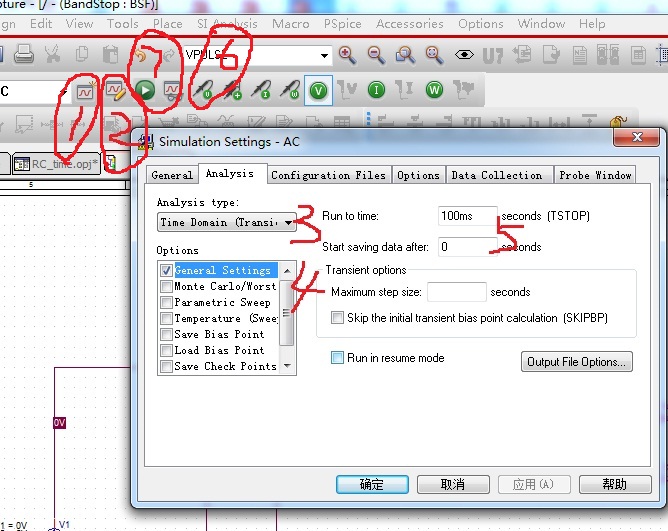Check Skip initial transient bias point
The height and width of the screenshot is (531, 668).
click(337, 317)
